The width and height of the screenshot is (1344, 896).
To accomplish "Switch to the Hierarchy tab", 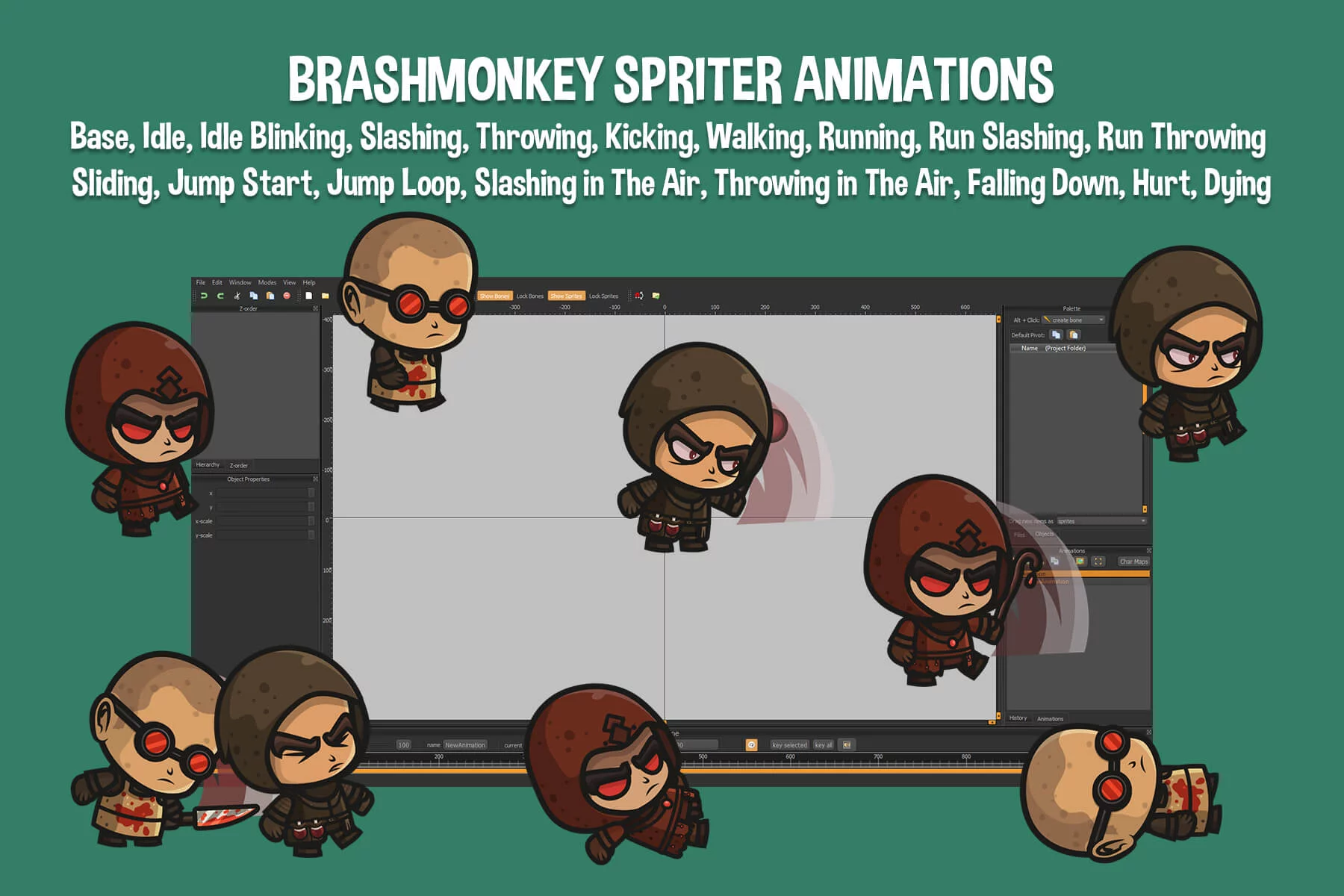I will (208, 464).
